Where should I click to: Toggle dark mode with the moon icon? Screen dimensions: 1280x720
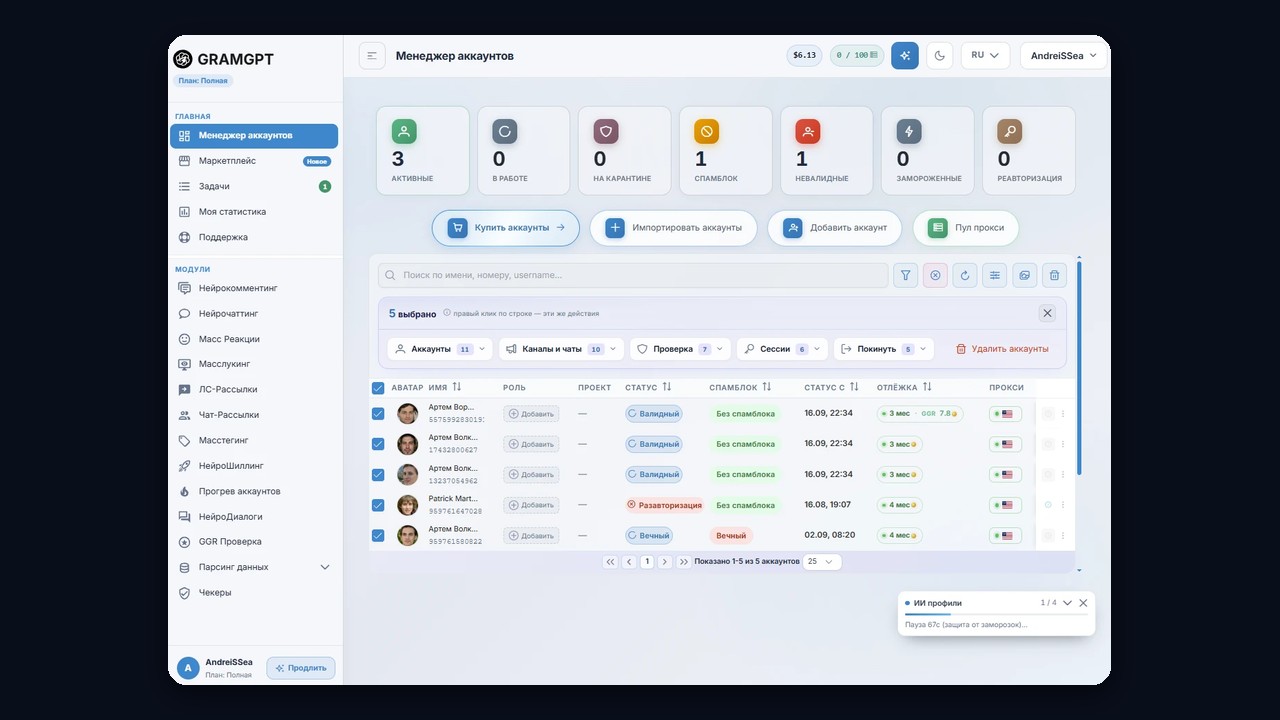(940, 55)
